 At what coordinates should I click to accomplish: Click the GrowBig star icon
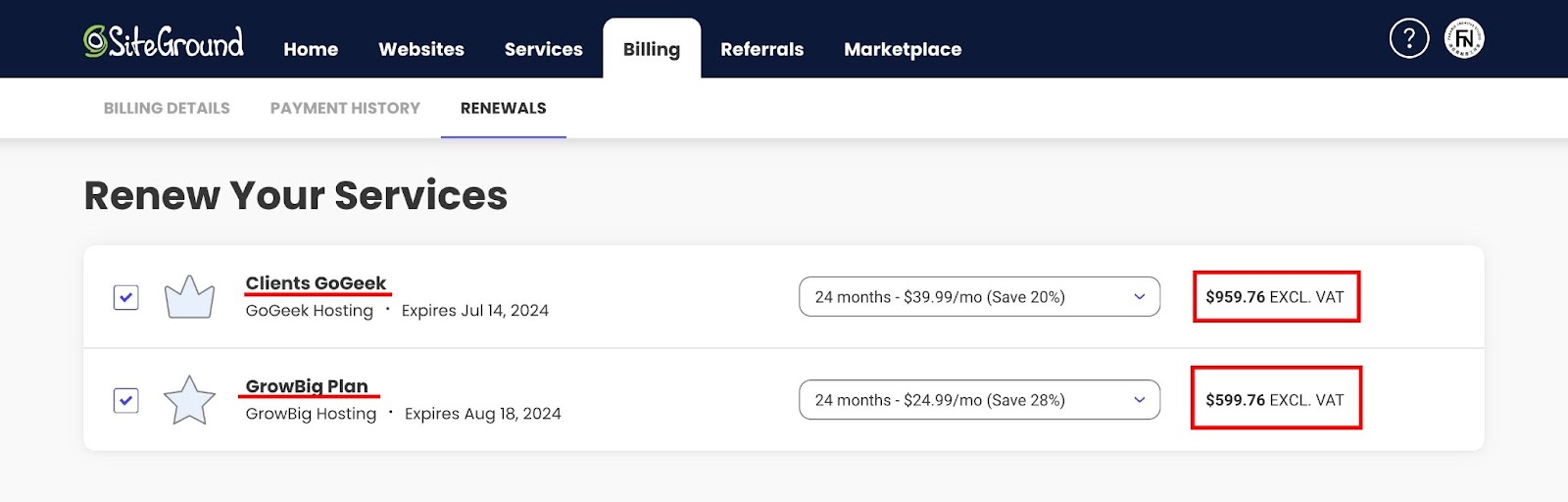click(x=189, y=400)
